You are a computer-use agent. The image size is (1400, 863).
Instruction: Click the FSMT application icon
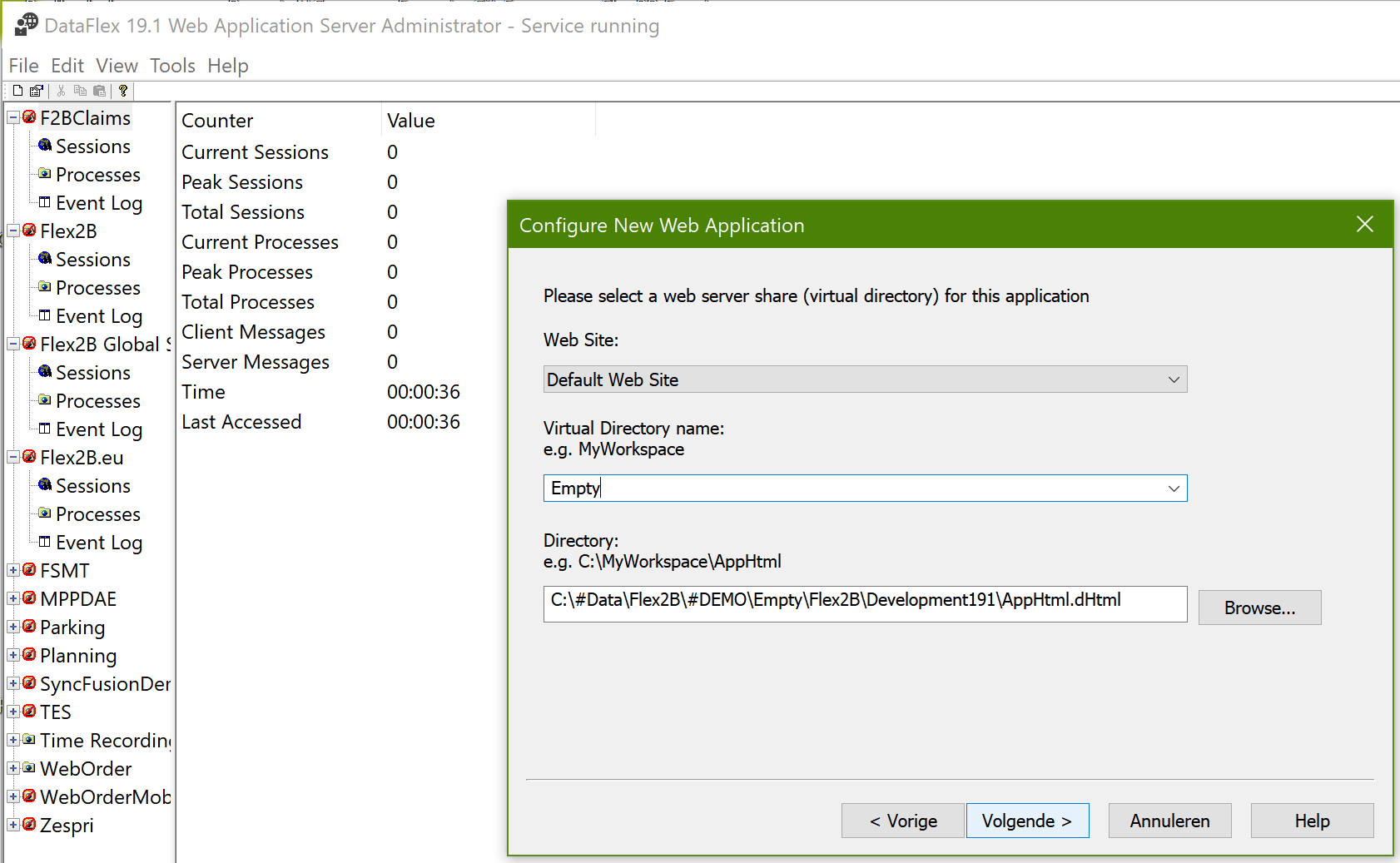29,570
